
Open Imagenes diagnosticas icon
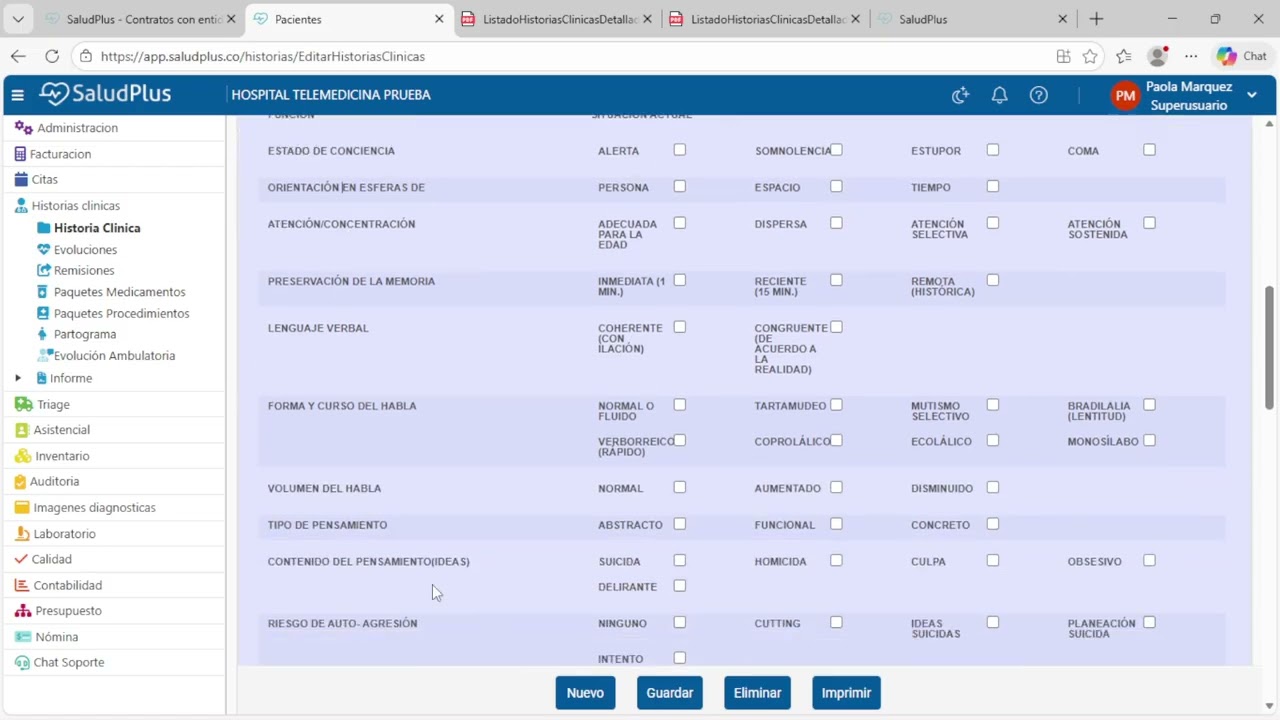coord(22,508)
